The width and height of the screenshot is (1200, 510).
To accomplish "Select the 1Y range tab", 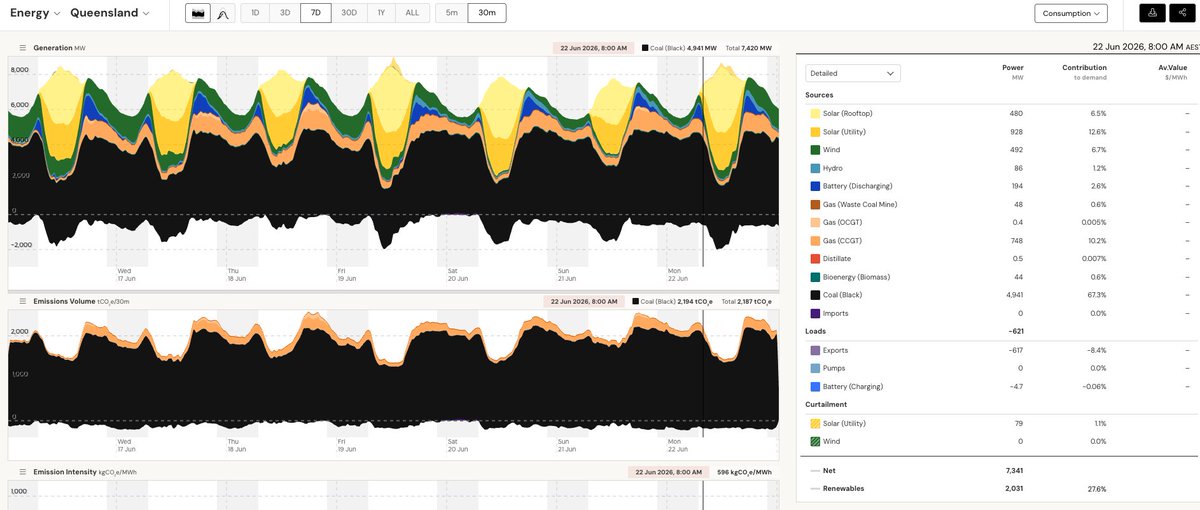I will click(380, 13).
